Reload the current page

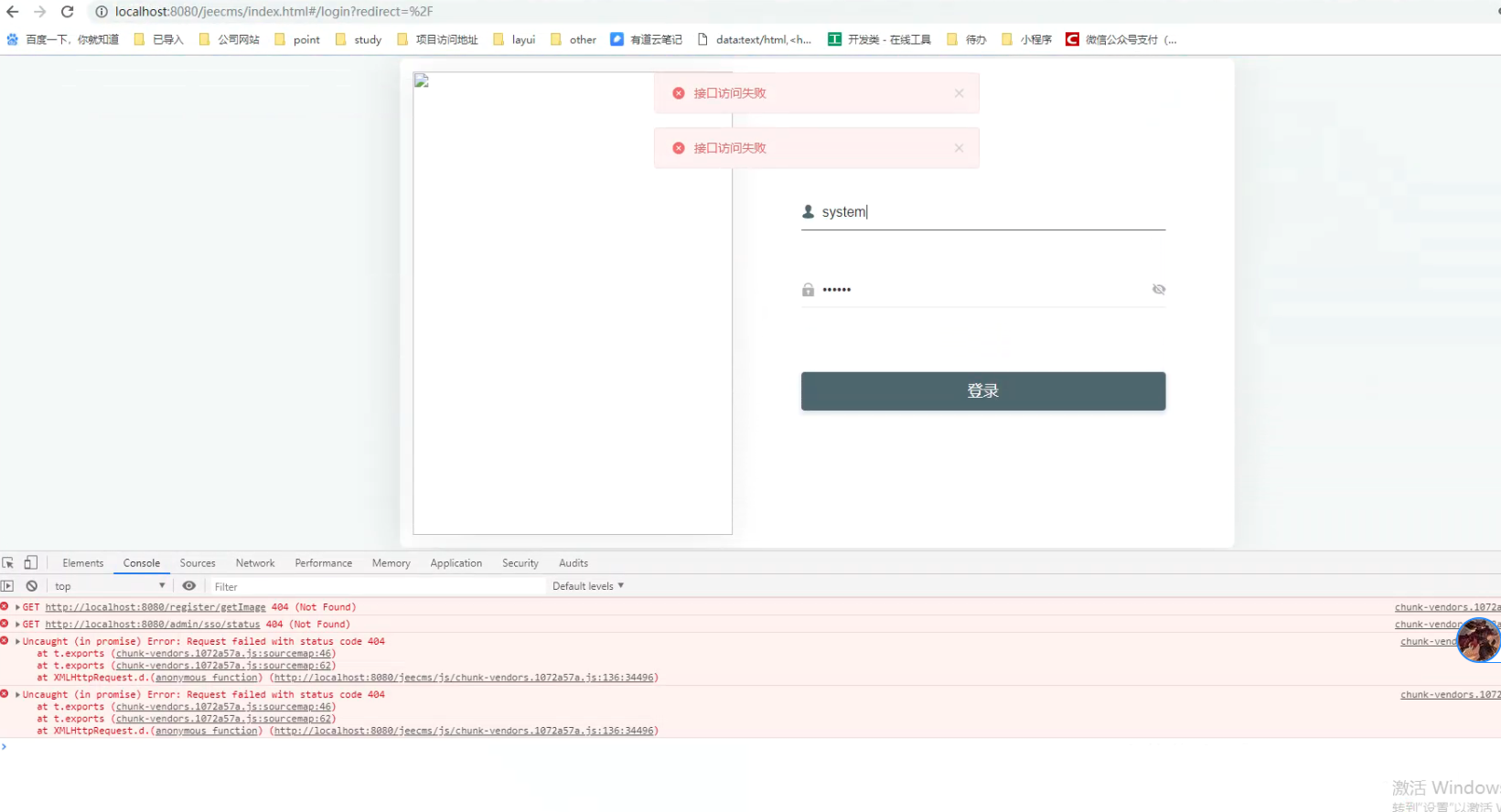[x=67, y=12]
